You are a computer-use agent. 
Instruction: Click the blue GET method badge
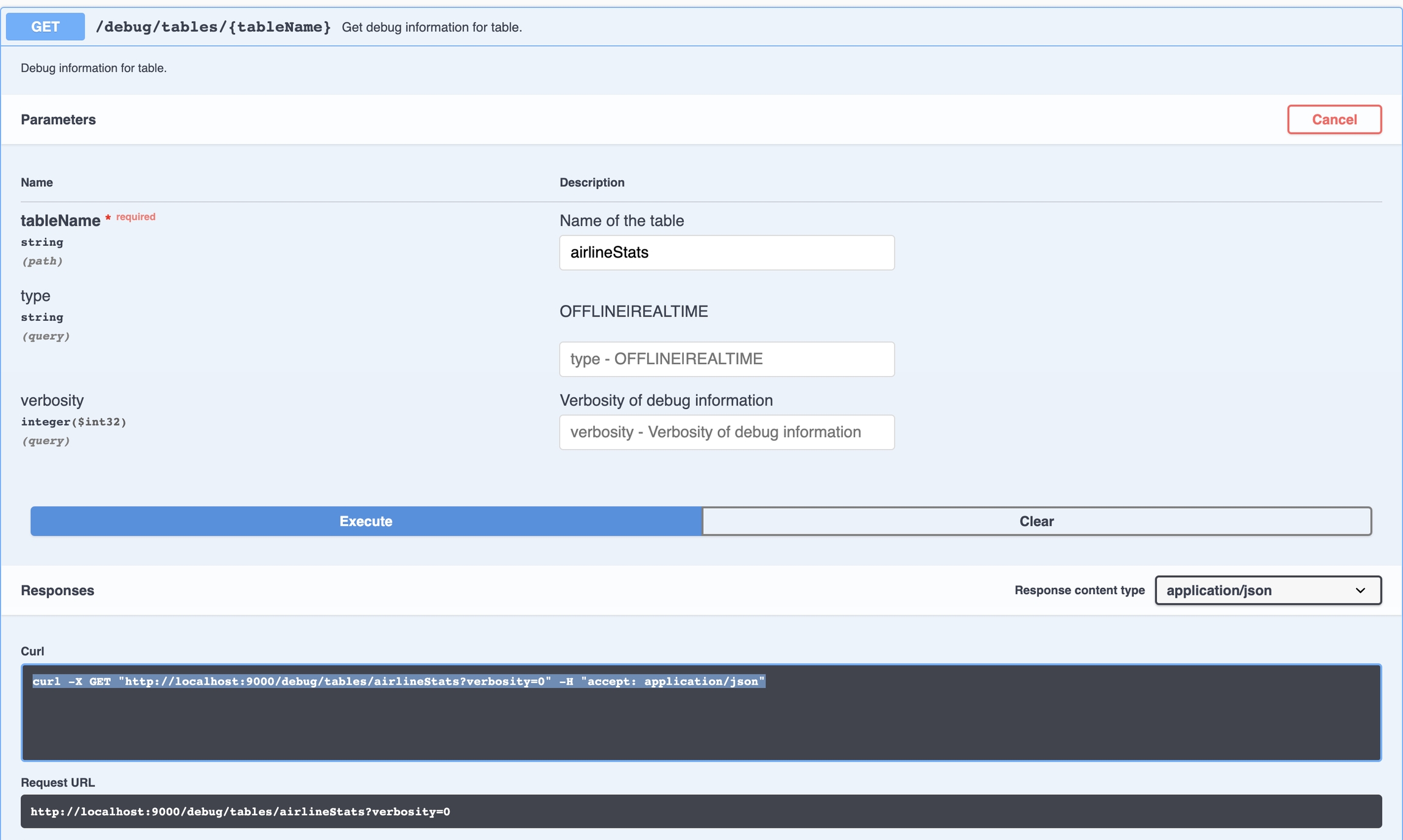pyautogui.click(x=45, y=27)
